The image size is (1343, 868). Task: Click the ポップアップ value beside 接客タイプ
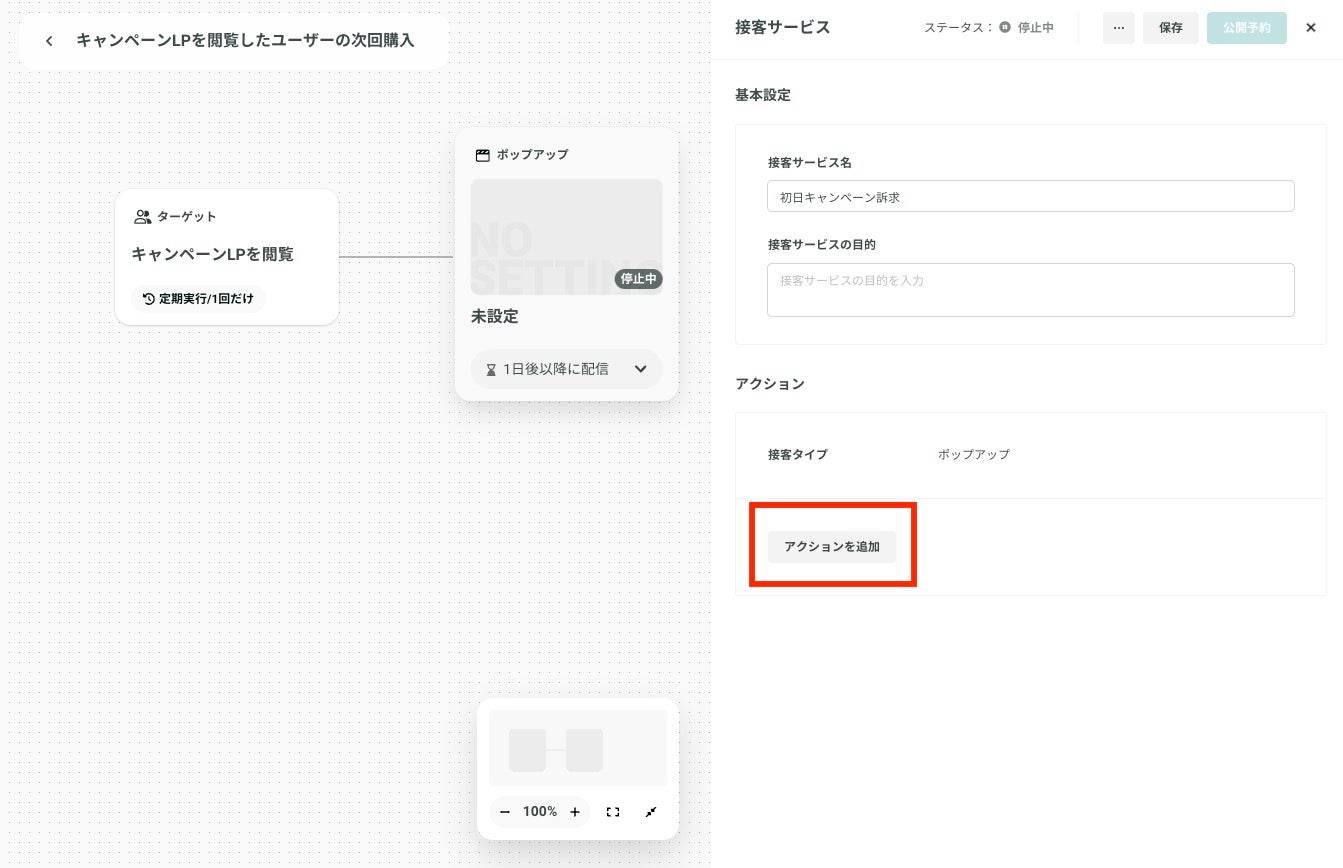click(x=974, y=454)
